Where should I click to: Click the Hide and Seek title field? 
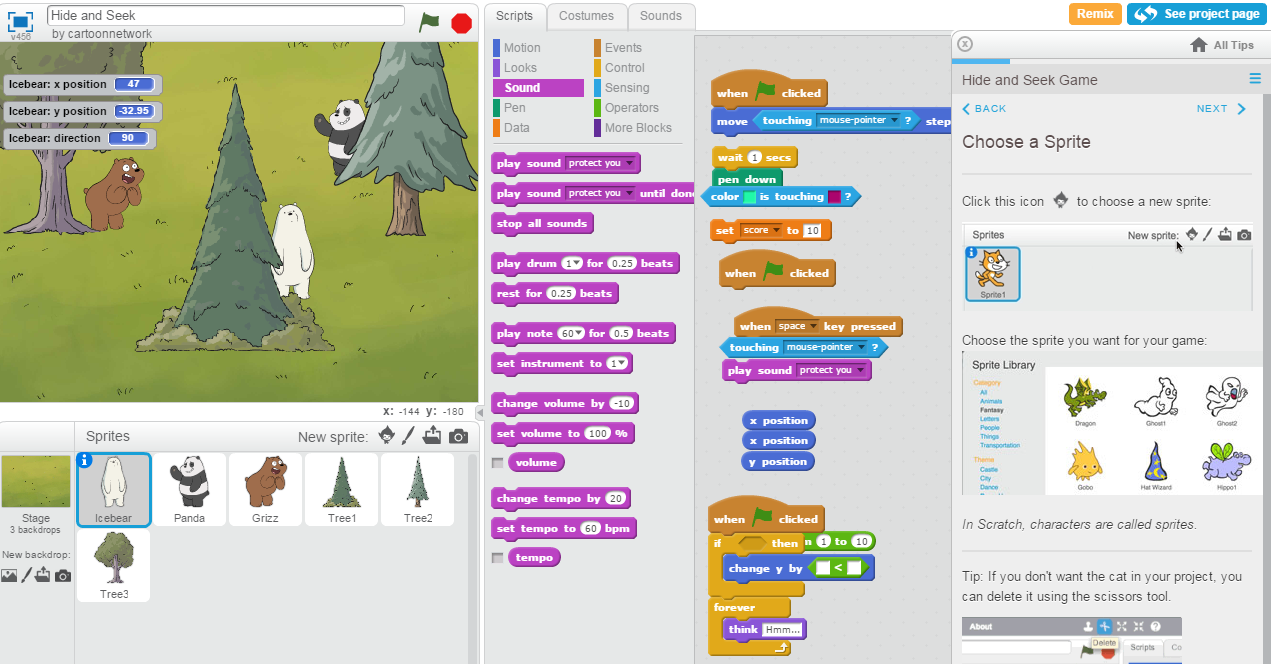(x=226, y=15)
